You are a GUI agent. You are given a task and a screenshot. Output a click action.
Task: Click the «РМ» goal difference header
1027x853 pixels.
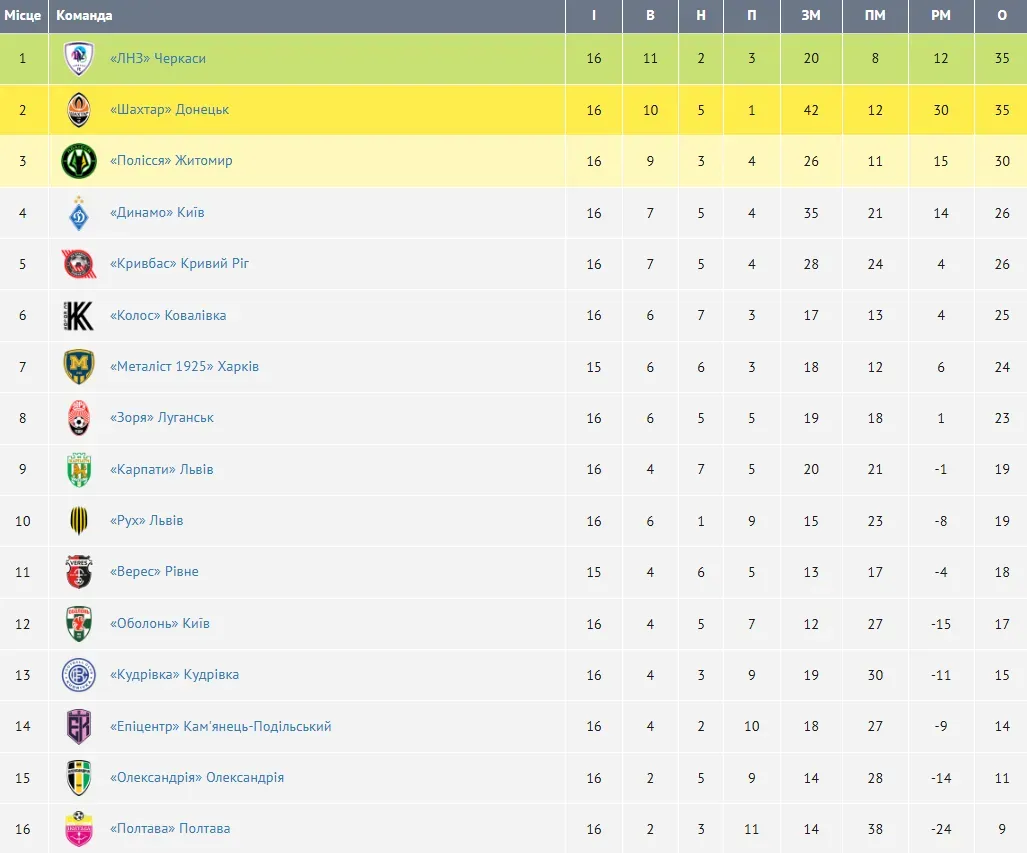pos(940,16)
